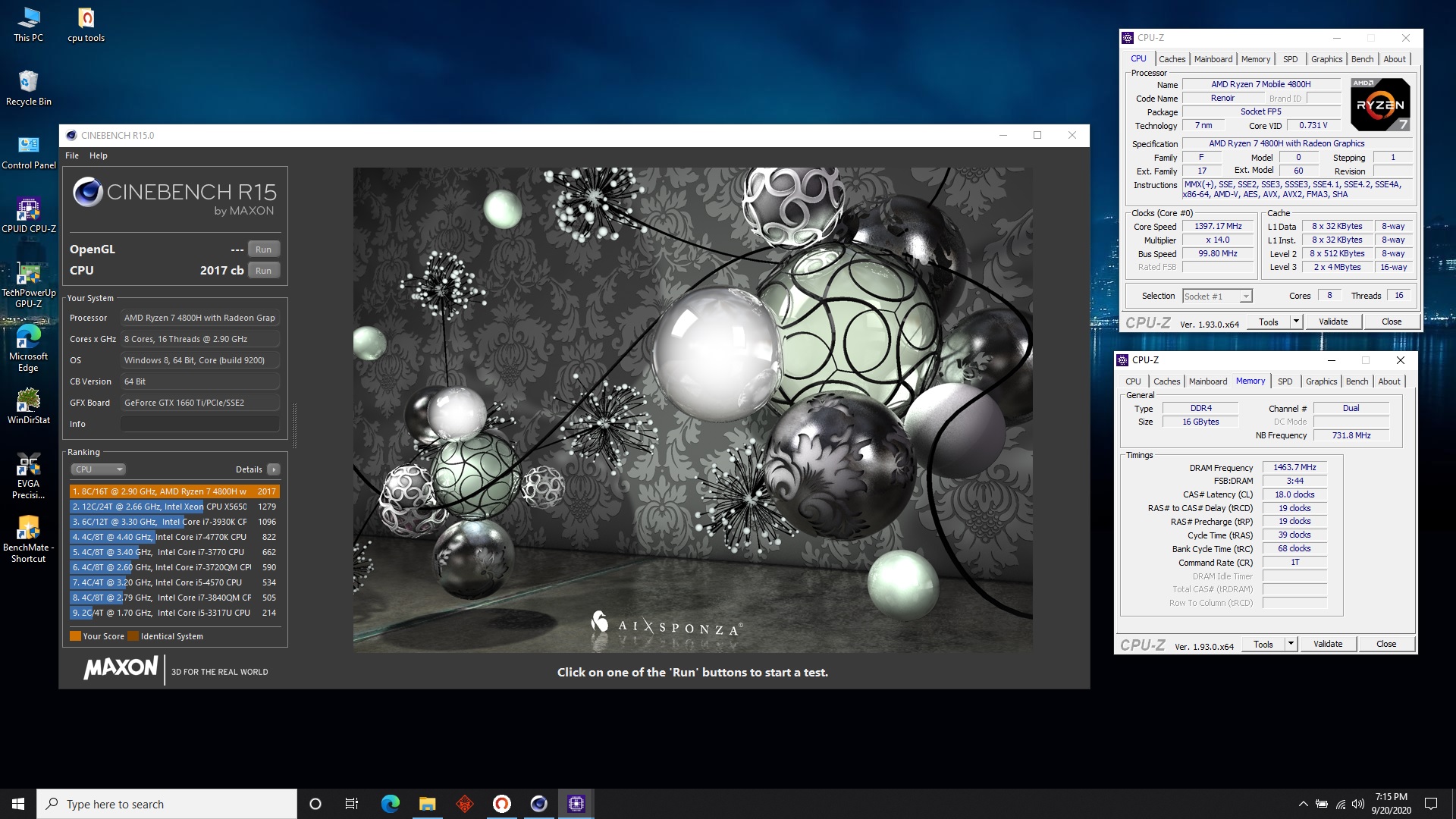The height and width of the screenshot is (819, 1456).
Task: Click battery/power tray icon
Action: [1322, 804]
